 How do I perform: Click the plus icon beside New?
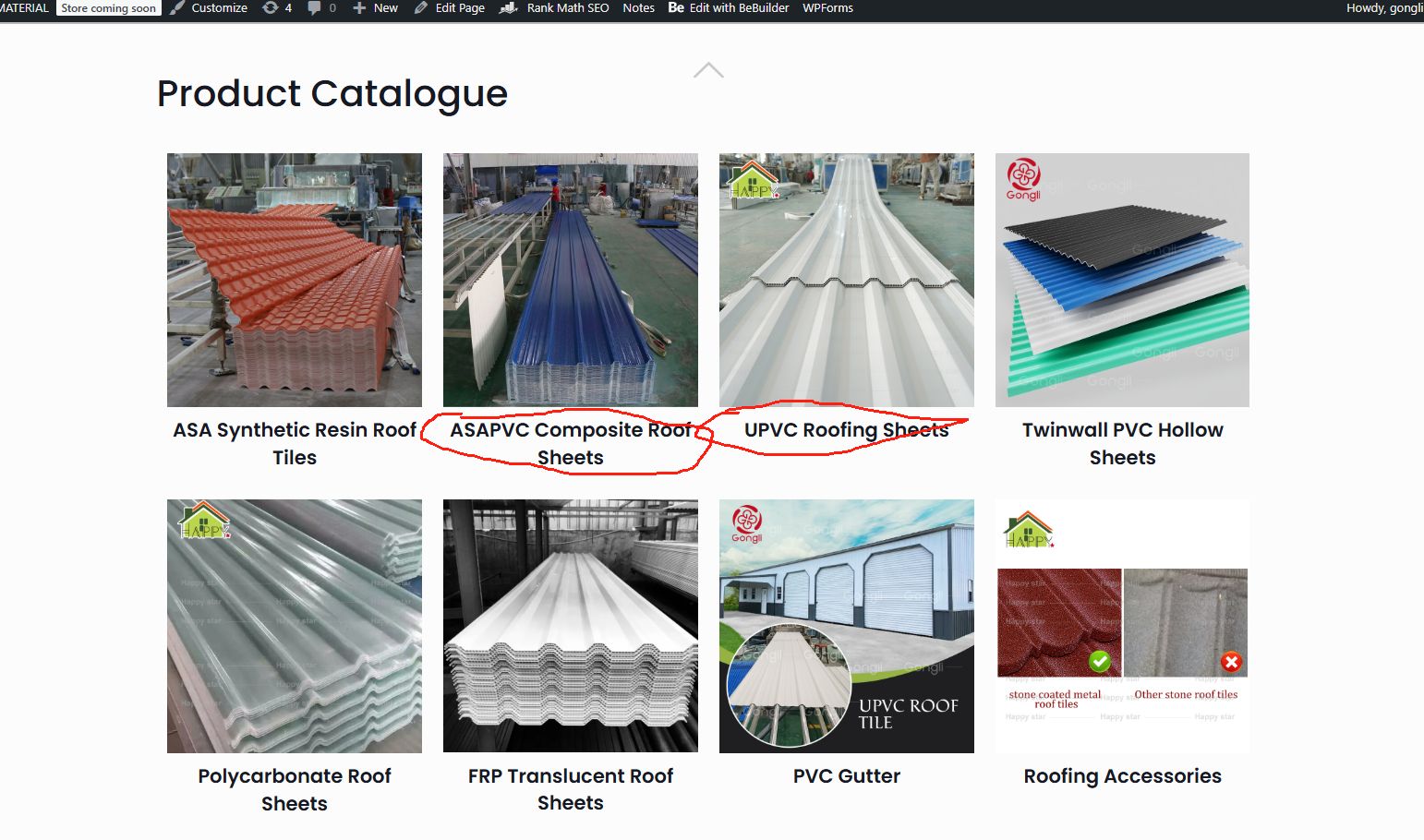(x=359, y=8)
